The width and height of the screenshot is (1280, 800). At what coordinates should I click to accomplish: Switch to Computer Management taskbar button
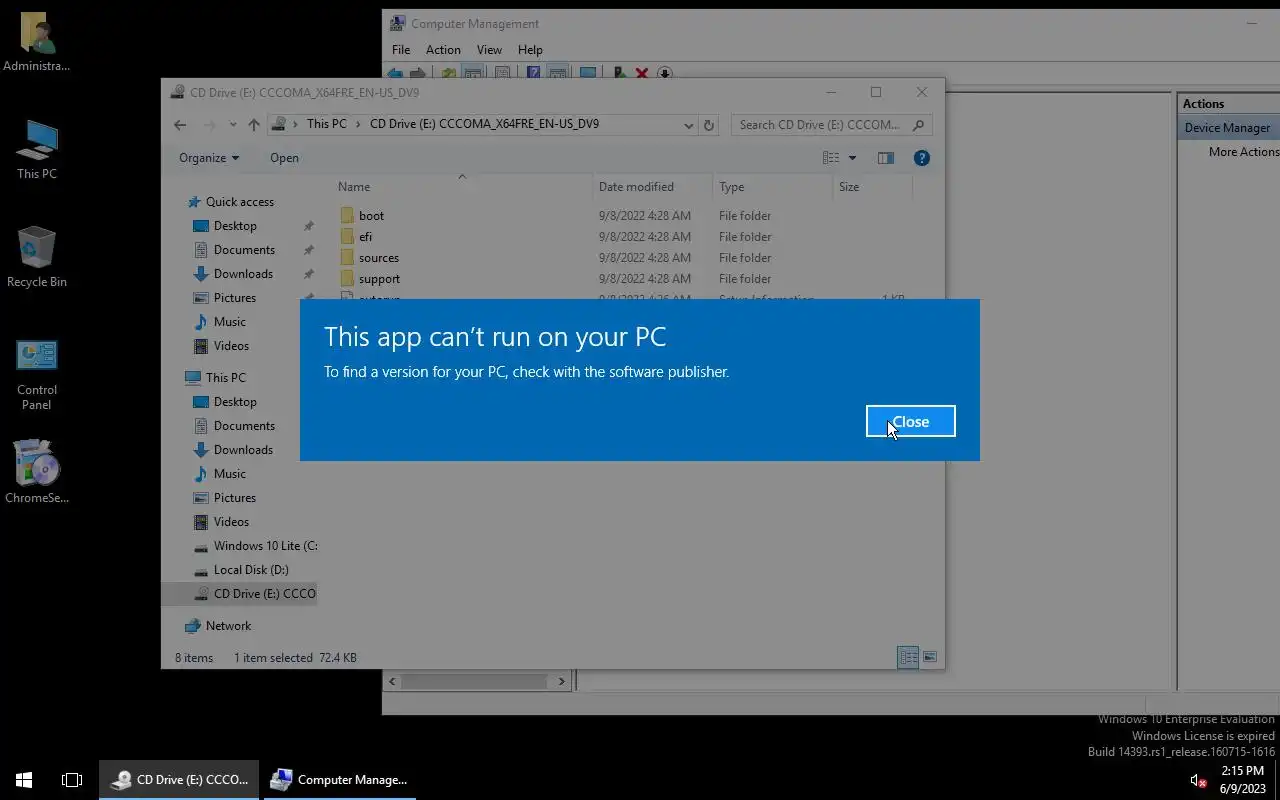tap(340, 779)
